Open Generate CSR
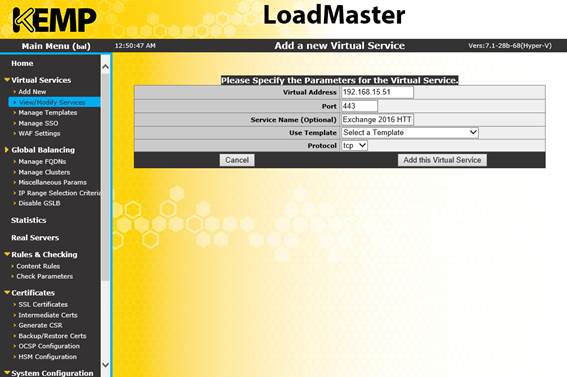The width and height of the screenshot is (567, 377). pyautogui.click(x=40, y=325)
